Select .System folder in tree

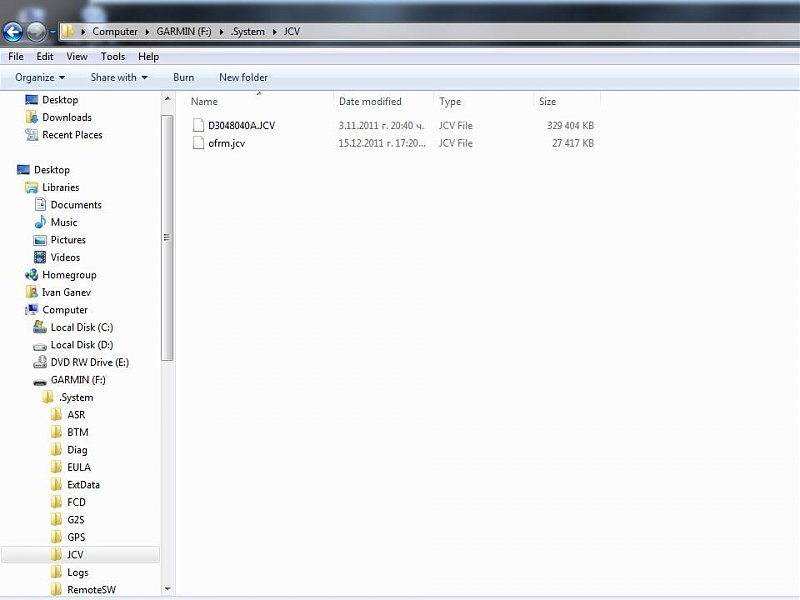pos(76,397)
